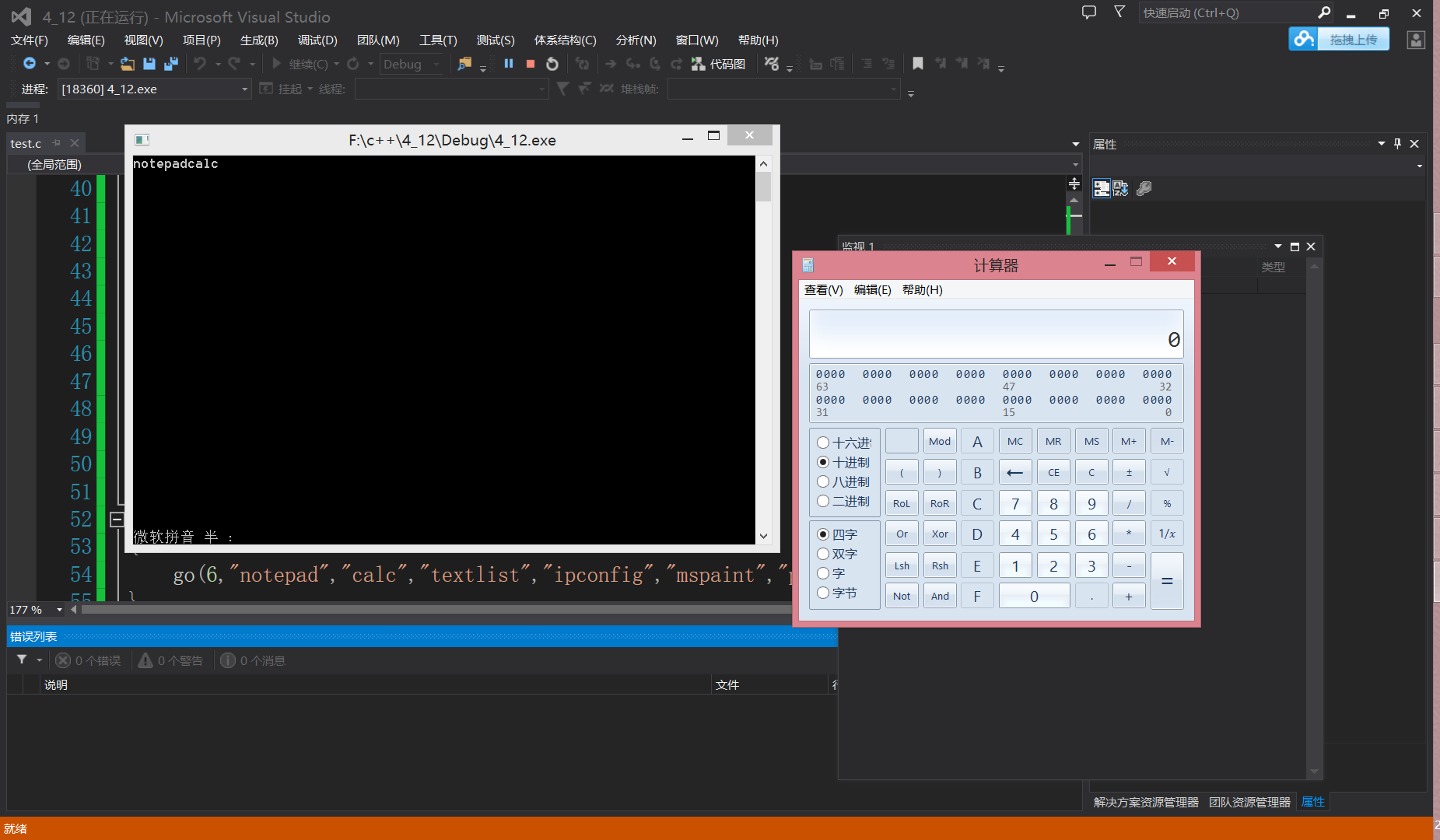Select the Byte (字节) radio button
Viewport: 1440px width, 840px height.
click(823, 593)
